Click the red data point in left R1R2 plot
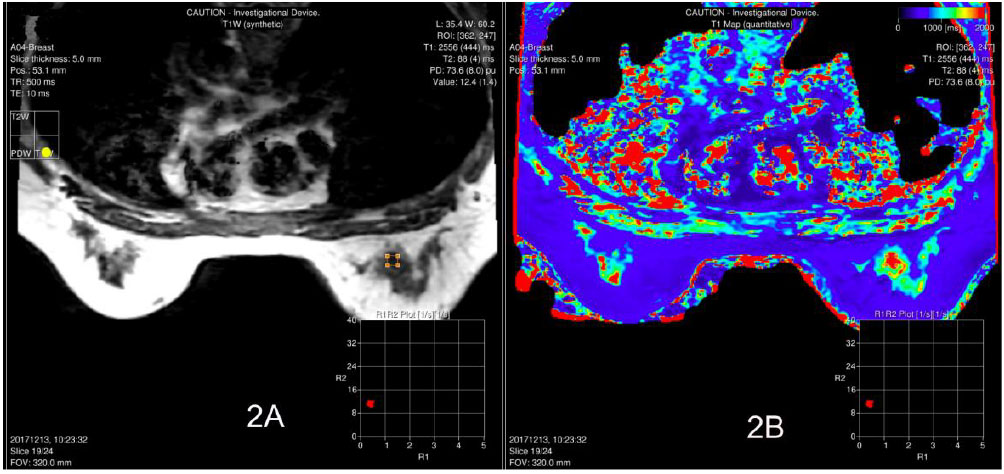Image resolution: width=1004 pixels, height=474 pixels. click(370, 403)
